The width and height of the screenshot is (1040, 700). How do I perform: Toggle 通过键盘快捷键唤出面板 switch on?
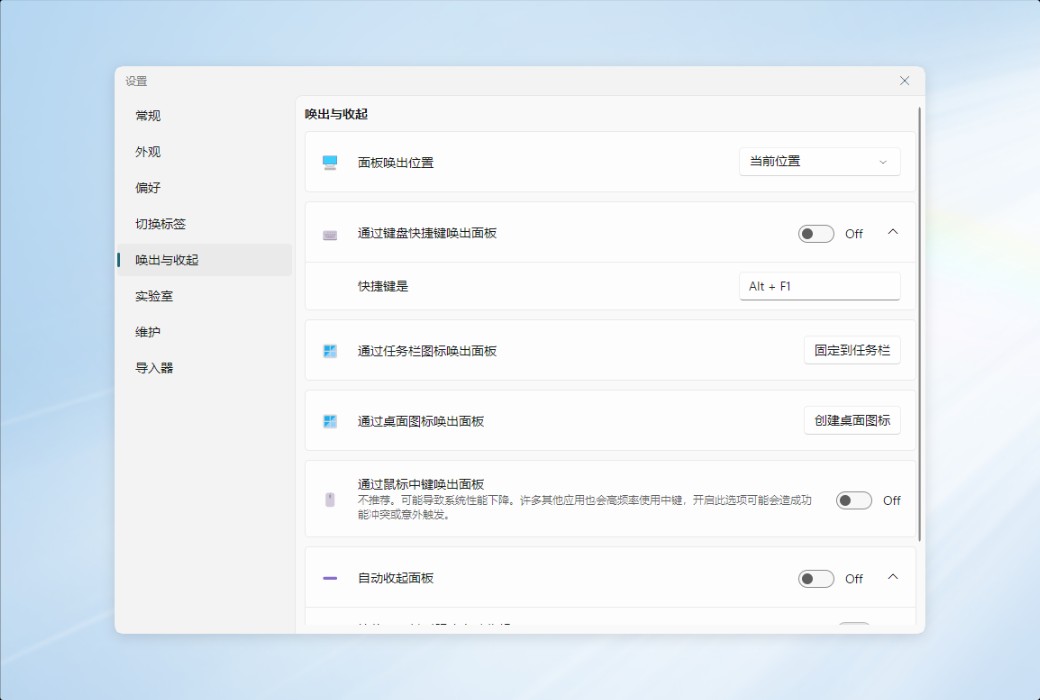click(816, 234)
